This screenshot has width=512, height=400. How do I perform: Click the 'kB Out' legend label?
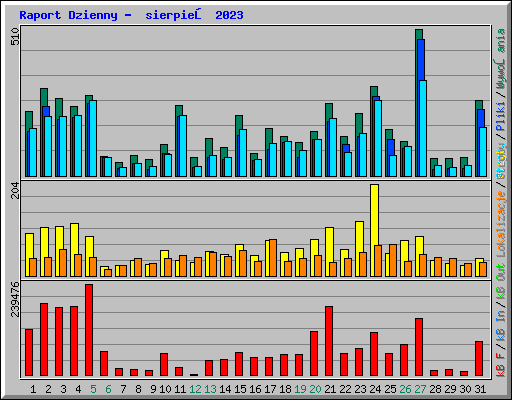501,281
